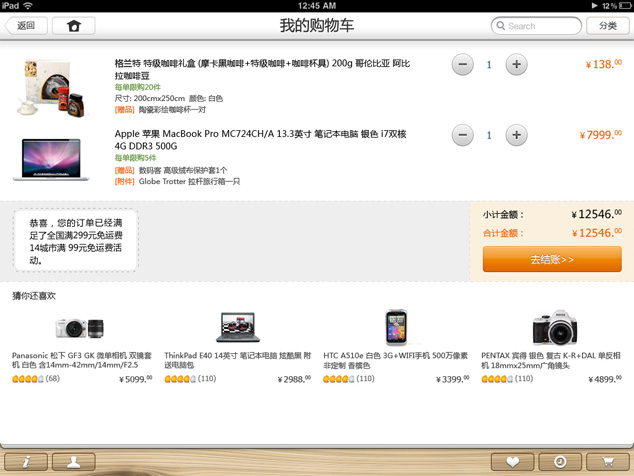
Task: Increase quantity of the coffee gift box
Action: point(516,65)
